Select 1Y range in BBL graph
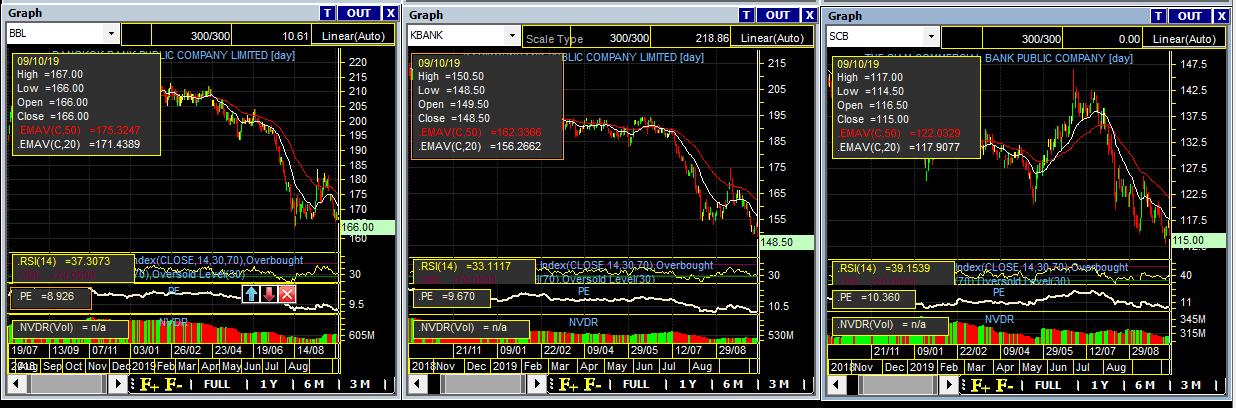This screenshot has height=408, width=1236. [x=268, y=384]
